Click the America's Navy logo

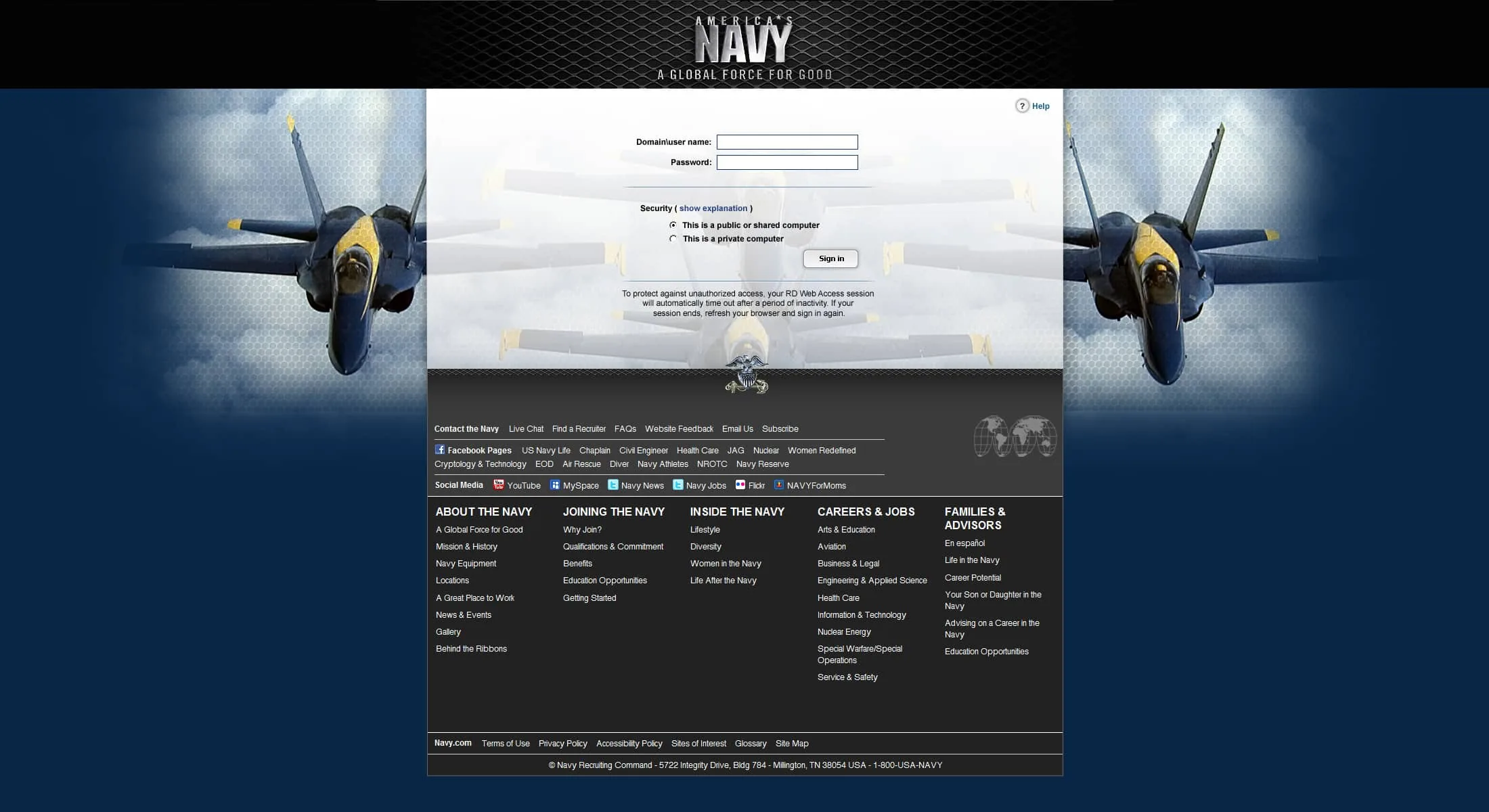tap(744, 47)
